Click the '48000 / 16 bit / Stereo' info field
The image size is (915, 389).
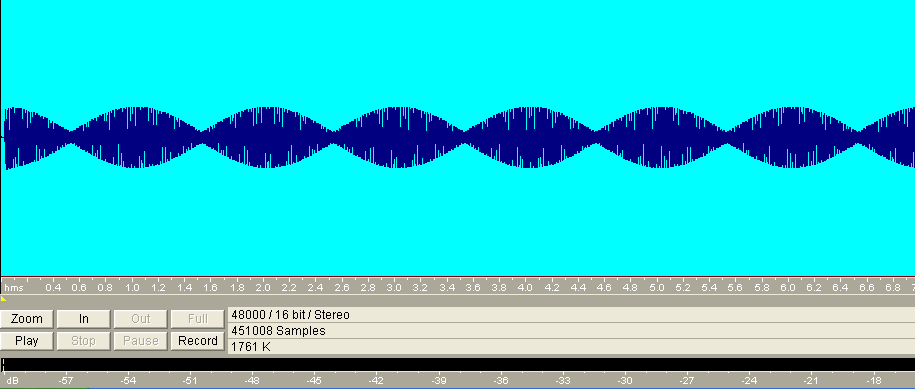[571, 315]
